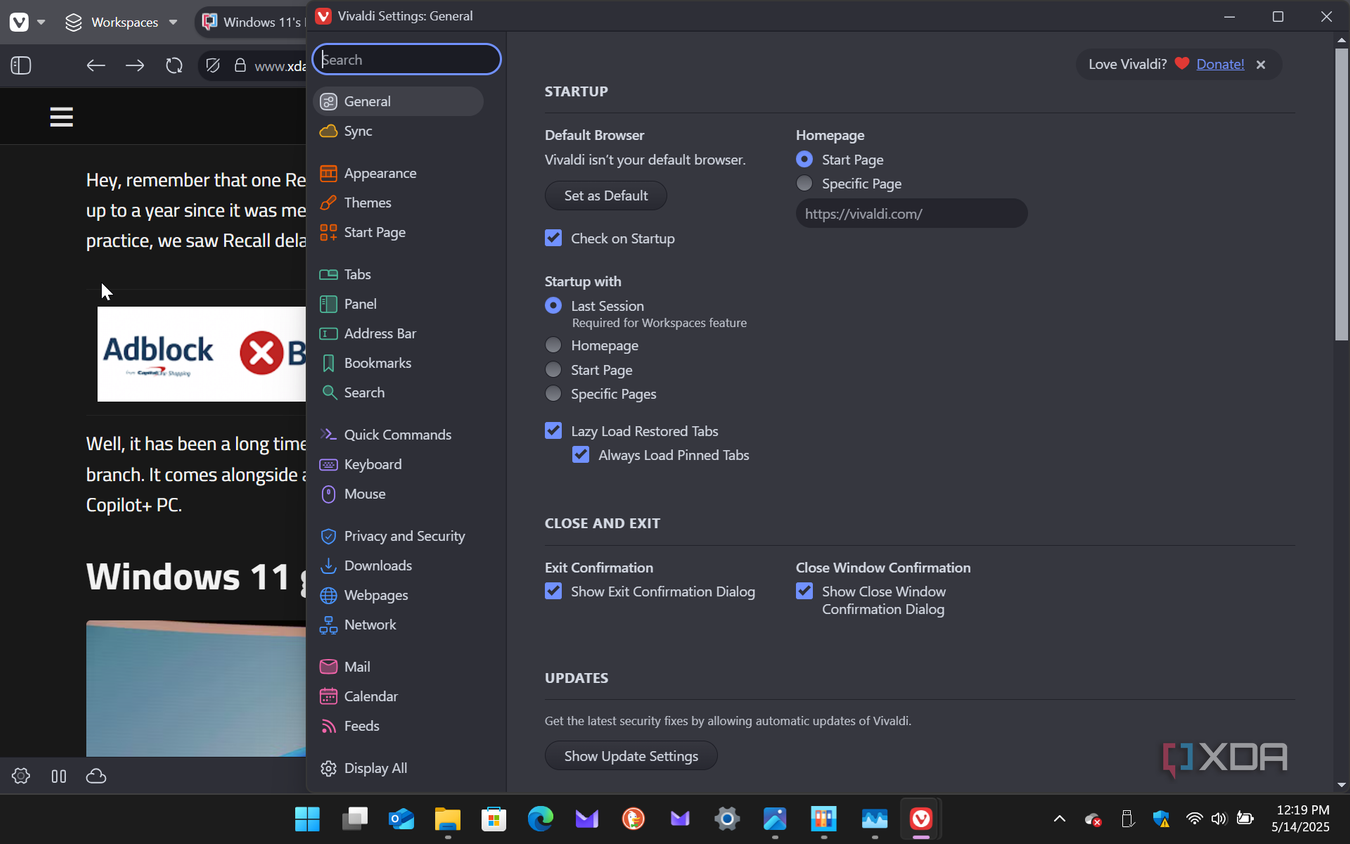Viewport: 1350px width, 844px height.
Task: Open File Explorer from the taskbar
Action: pyautogui.click(x=447, y=820)
